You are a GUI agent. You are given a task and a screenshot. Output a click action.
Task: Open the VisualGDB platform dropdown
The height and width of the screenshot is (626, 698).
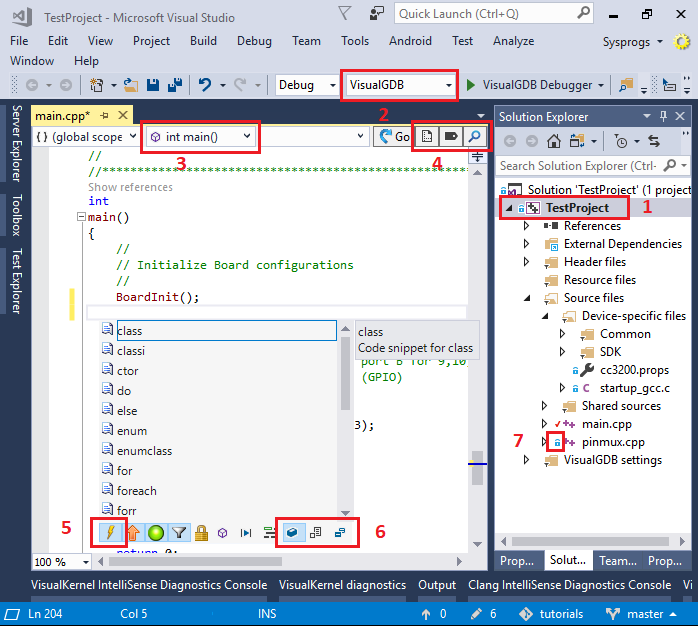(400, 85)
